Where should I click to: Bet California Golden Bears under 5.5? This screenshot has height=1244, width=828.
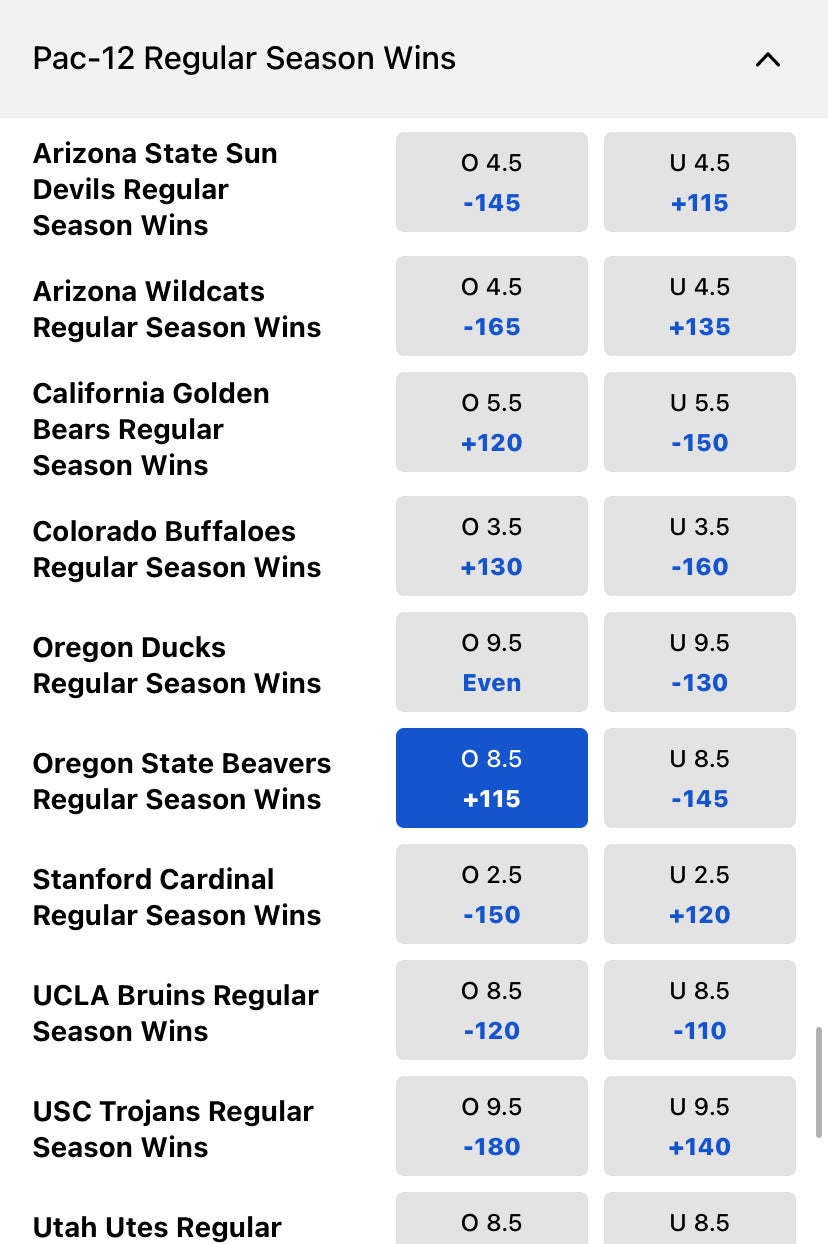[699, 422]
